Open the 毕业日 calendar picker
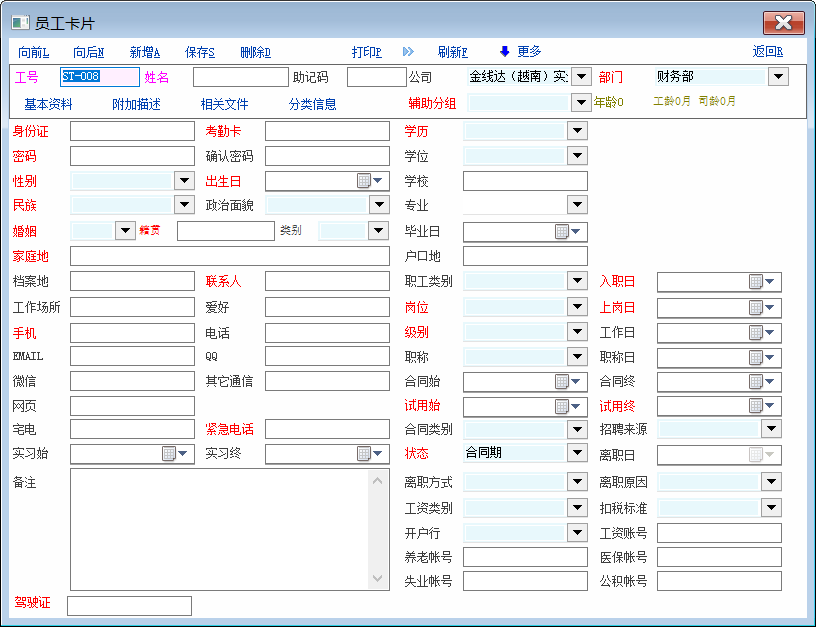816x627 pixels. click(x=562, y=231)
